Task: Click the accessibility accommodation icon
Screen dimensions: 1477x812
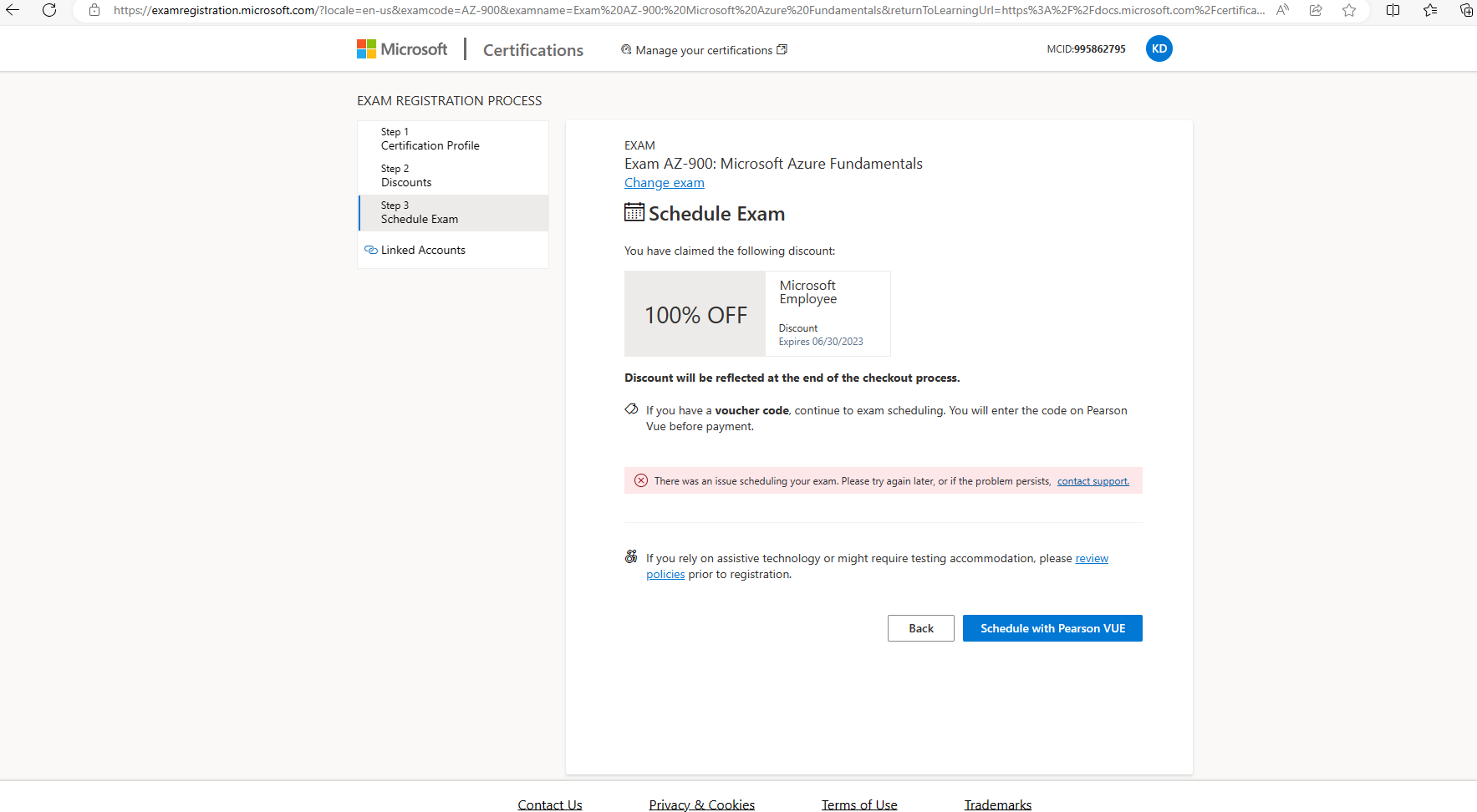Action: (631, 556)
